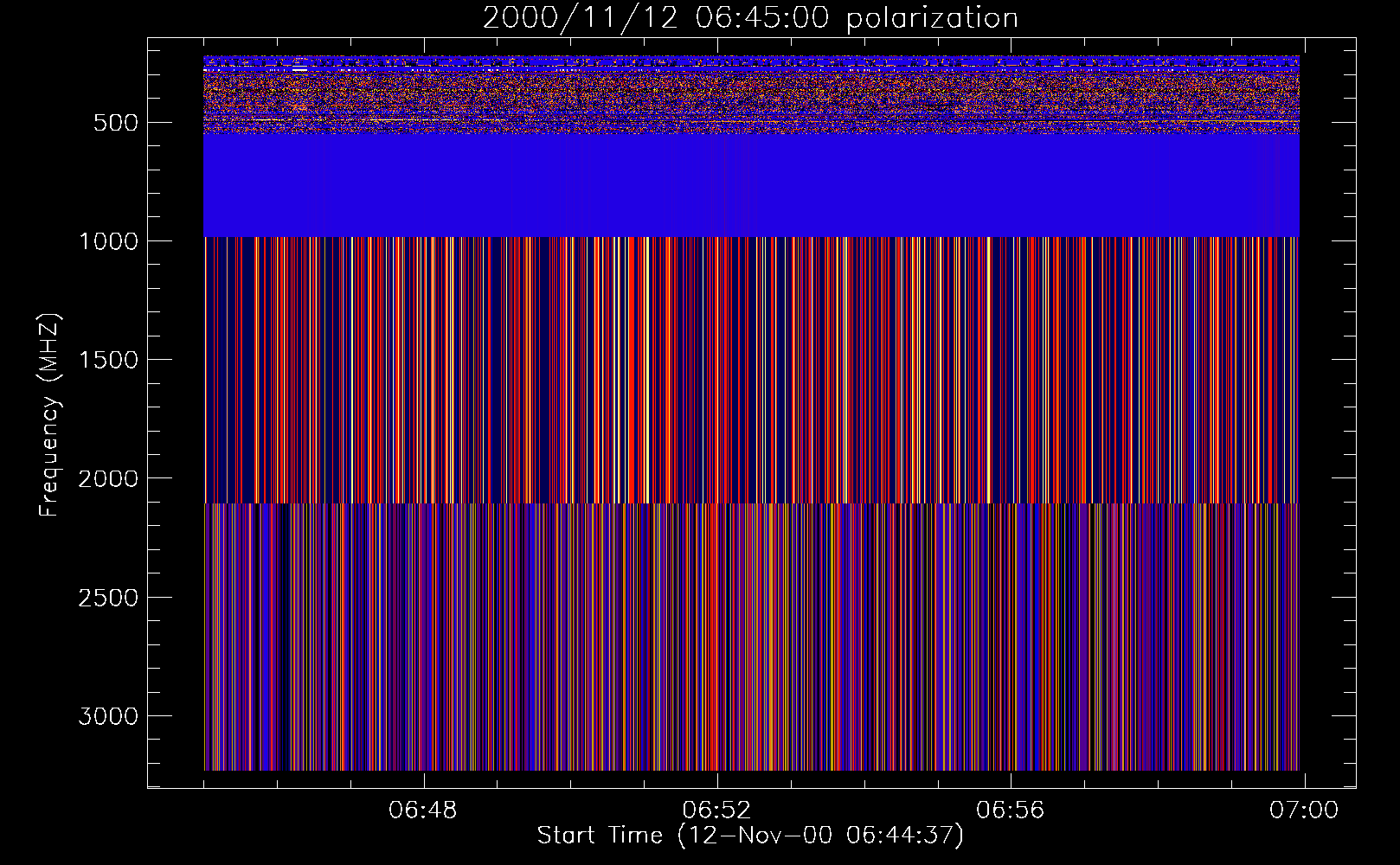Click the 1000 frequency tick label
Screen dimensions: 1400x865
pos(109,241)
